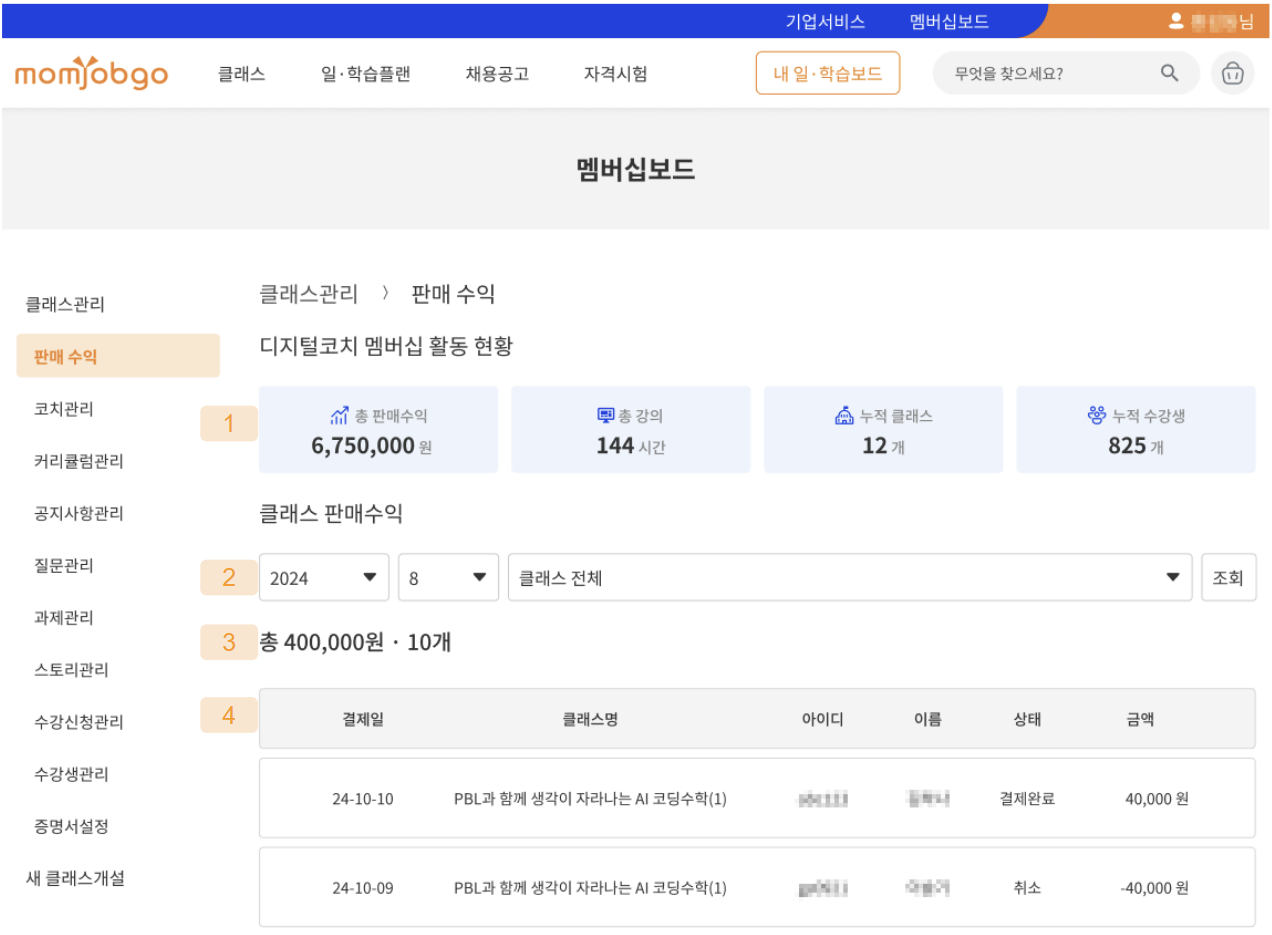Open the 채용공고 menu

(497, 74)
